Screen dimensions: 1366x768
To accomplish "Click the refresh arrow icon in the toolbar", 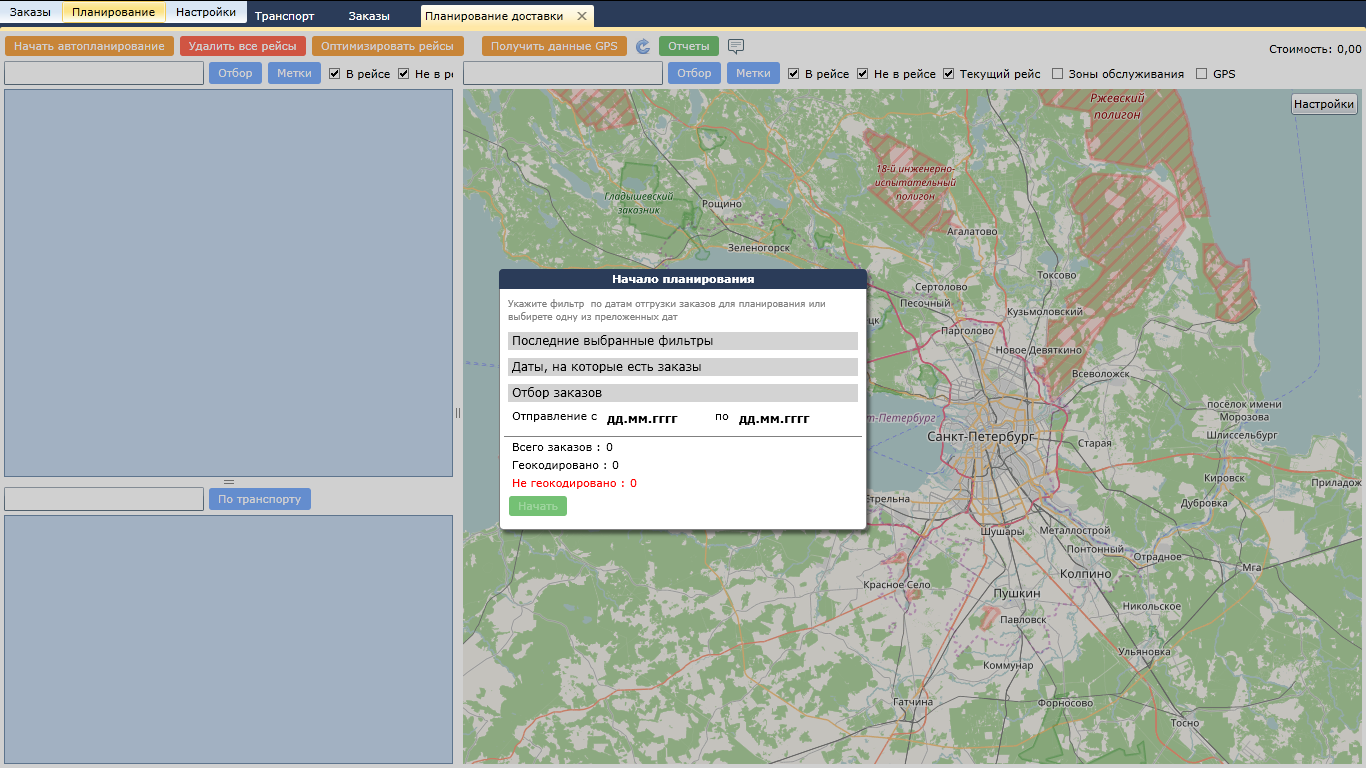I will click(643, 46).
